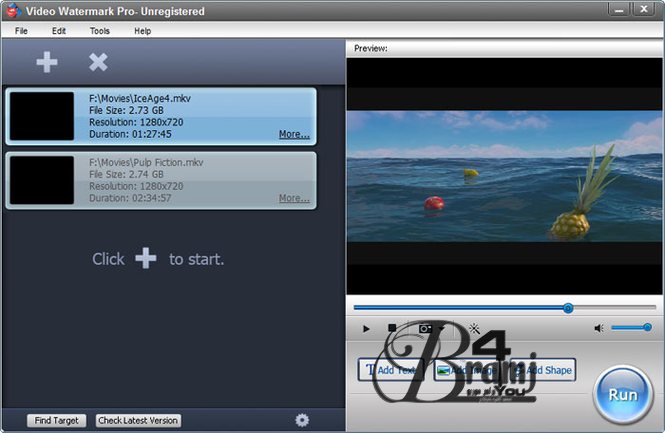The width and height of the screenshot is (665, 433).
Task: Select the IceAge4.mkv thumbnail
Action: coord(42,116)
